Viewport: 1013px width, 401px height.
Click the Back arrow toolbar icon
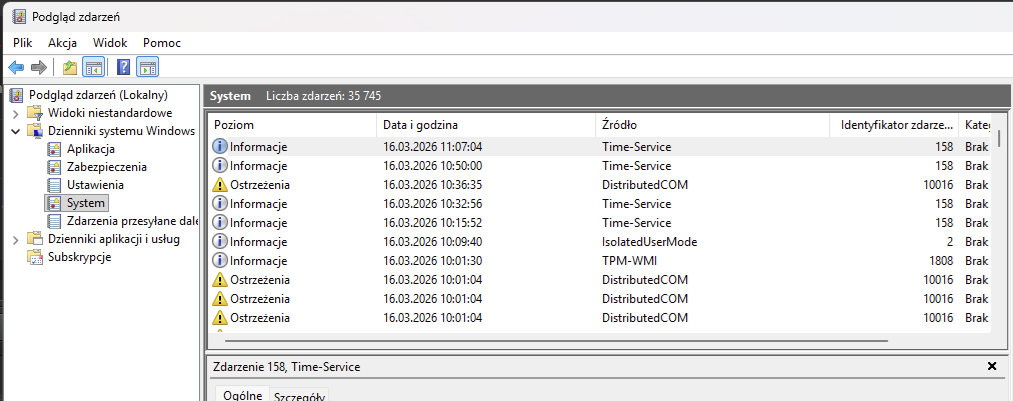pos(16,68)
